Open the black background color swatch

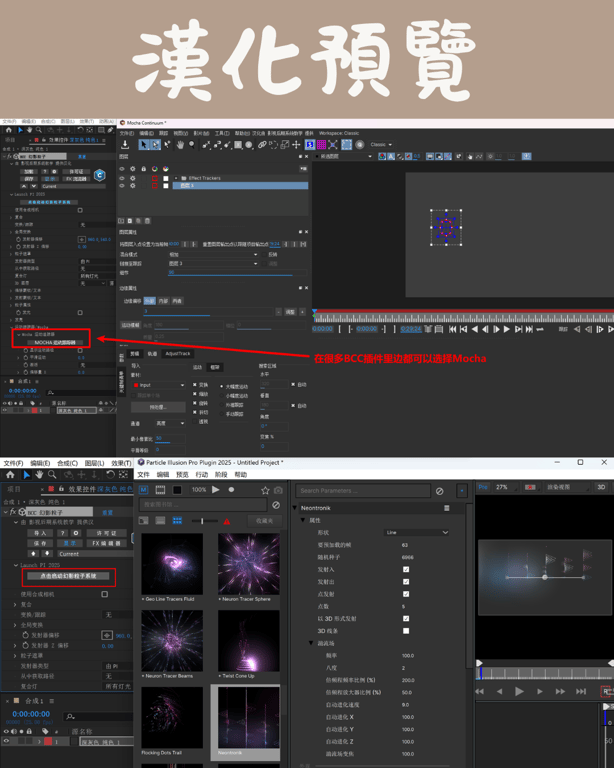coord(177,489)
